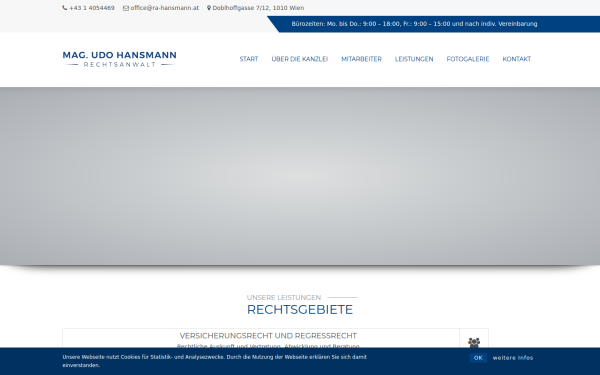Click address Doblhoffgasse 7/12, 1010 Wien
This screenshot has width=600, height=375.
tap(258, 8)
